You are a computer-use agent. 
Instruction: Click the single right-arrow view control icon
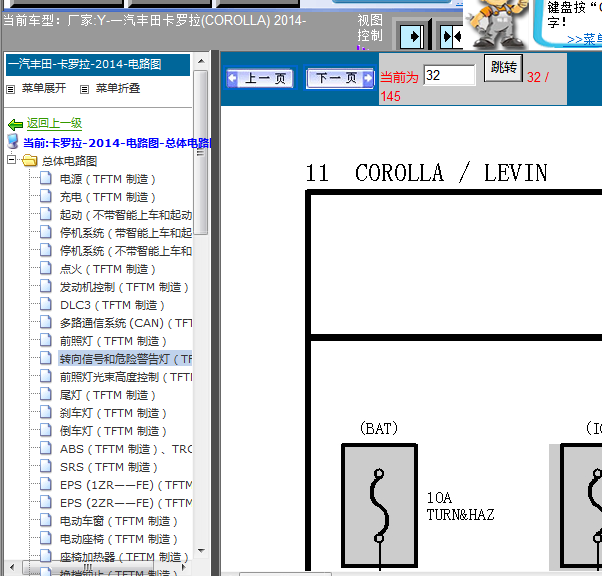coord(412,37)
